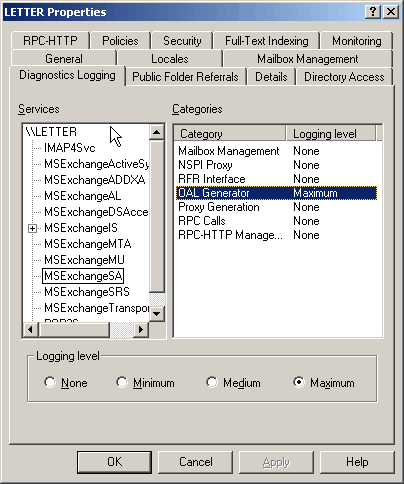Select IMAP4Svc service
Screen dimensions: 404x484
pos(70,148)
